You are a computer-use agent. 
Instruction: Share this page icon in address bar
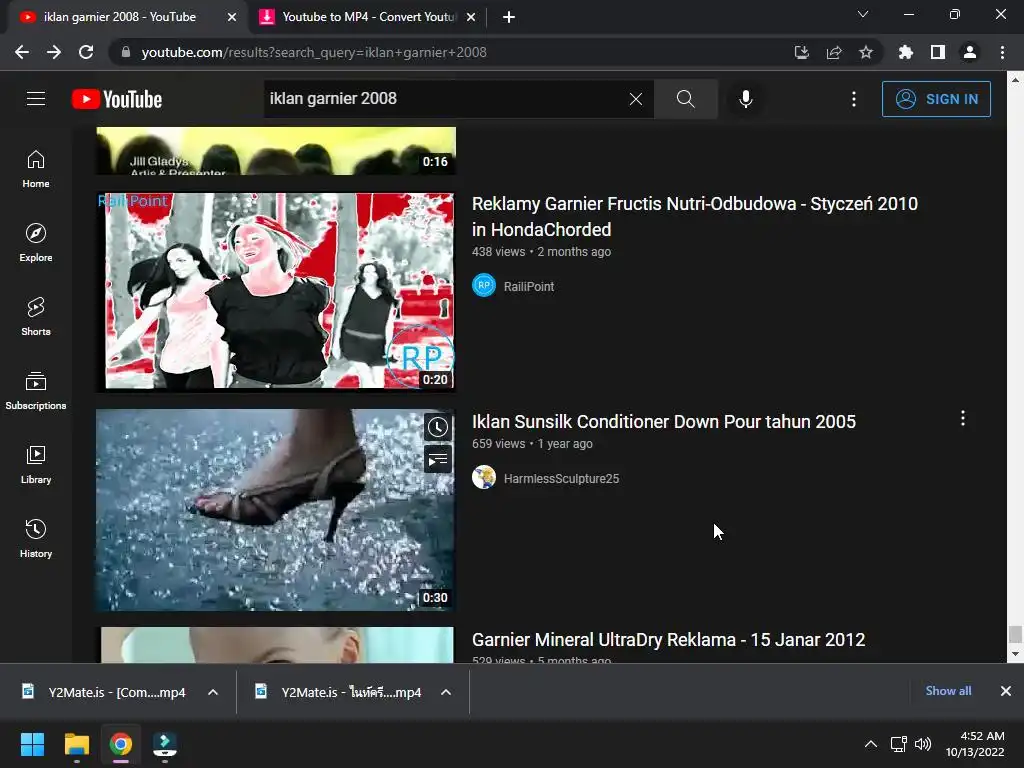[x=834, y=52]
